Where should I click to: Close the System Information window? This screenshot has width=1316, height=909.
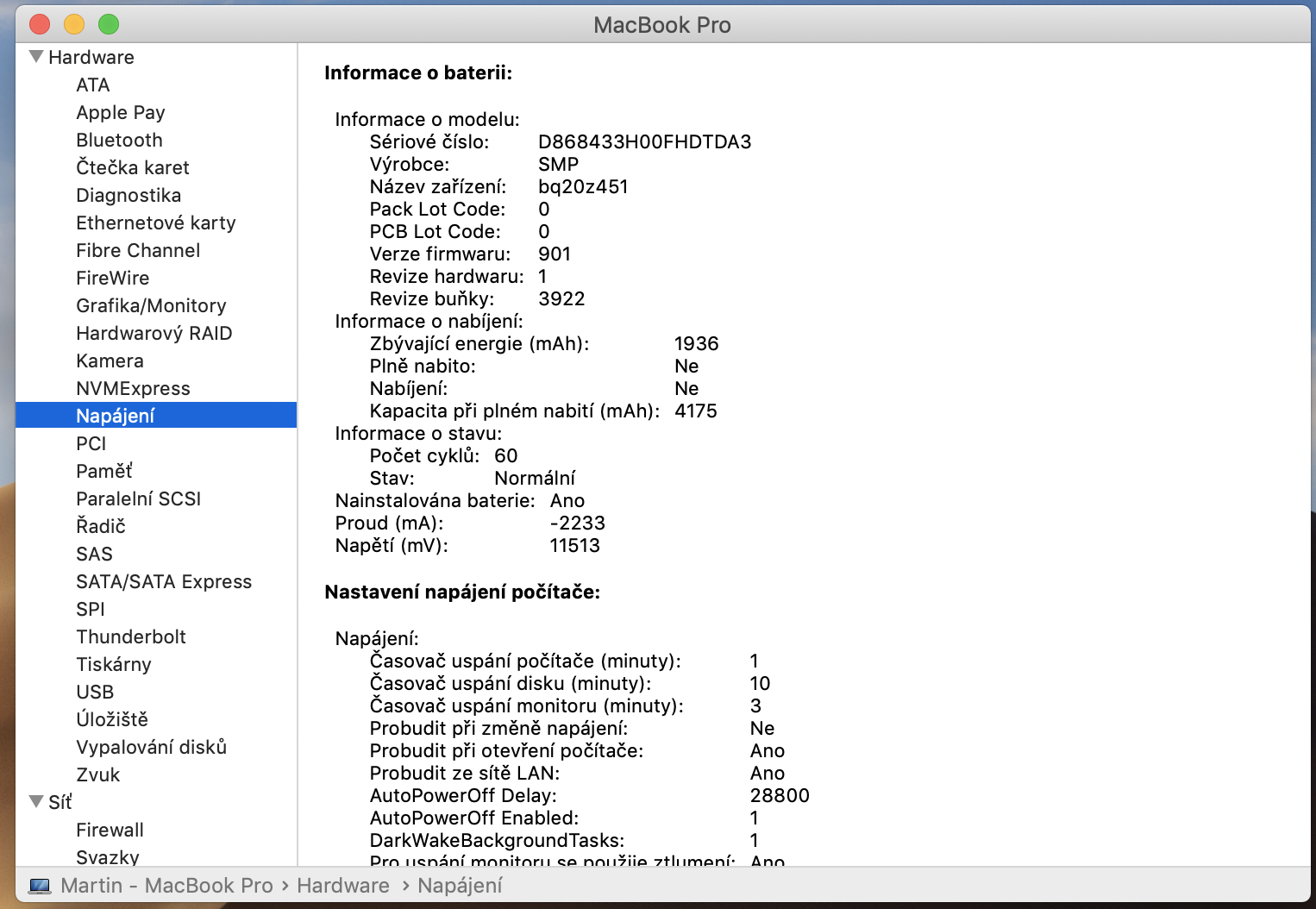coord(40,24)
